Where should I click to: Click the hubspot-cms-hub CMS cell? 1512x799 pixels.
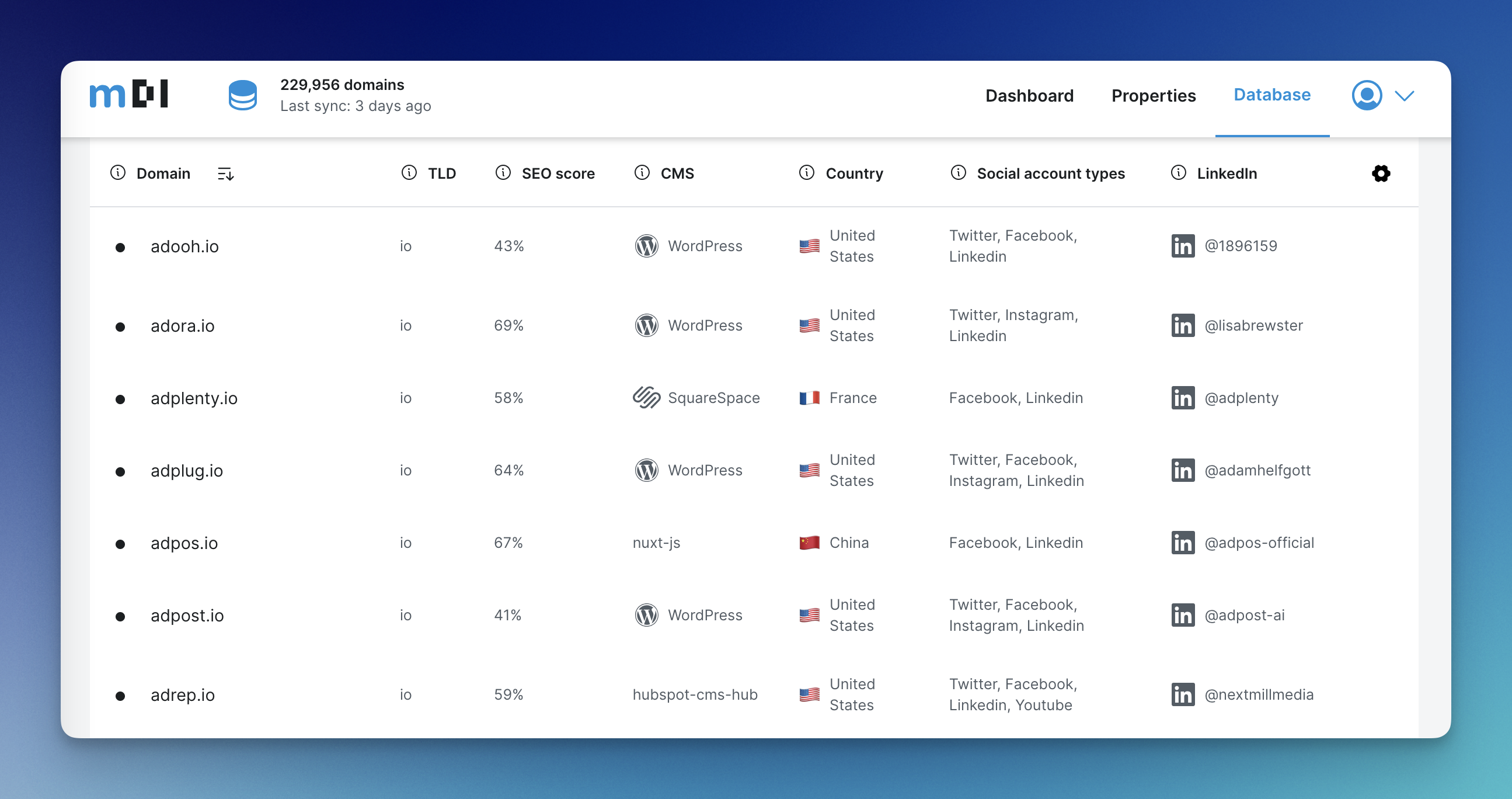pos(695,695)
